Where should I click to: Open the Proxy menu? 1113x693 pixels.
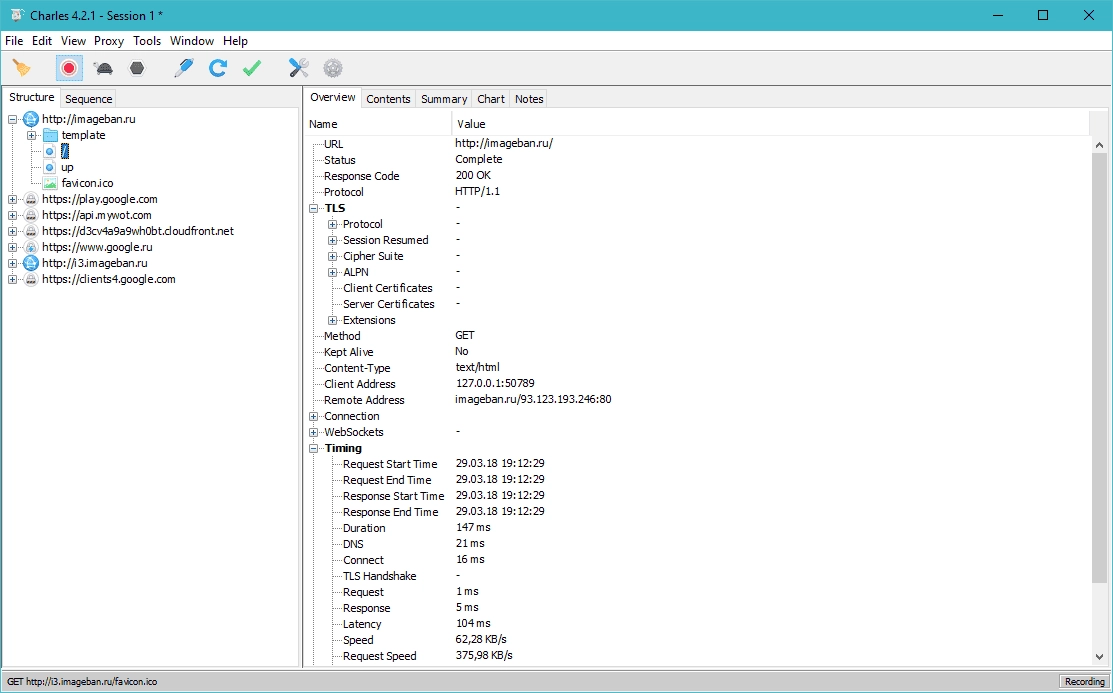[109, 40]
